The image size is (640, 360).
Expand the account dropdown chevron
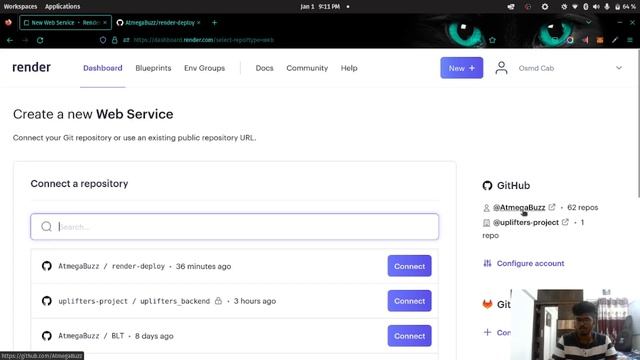[619, 68]
